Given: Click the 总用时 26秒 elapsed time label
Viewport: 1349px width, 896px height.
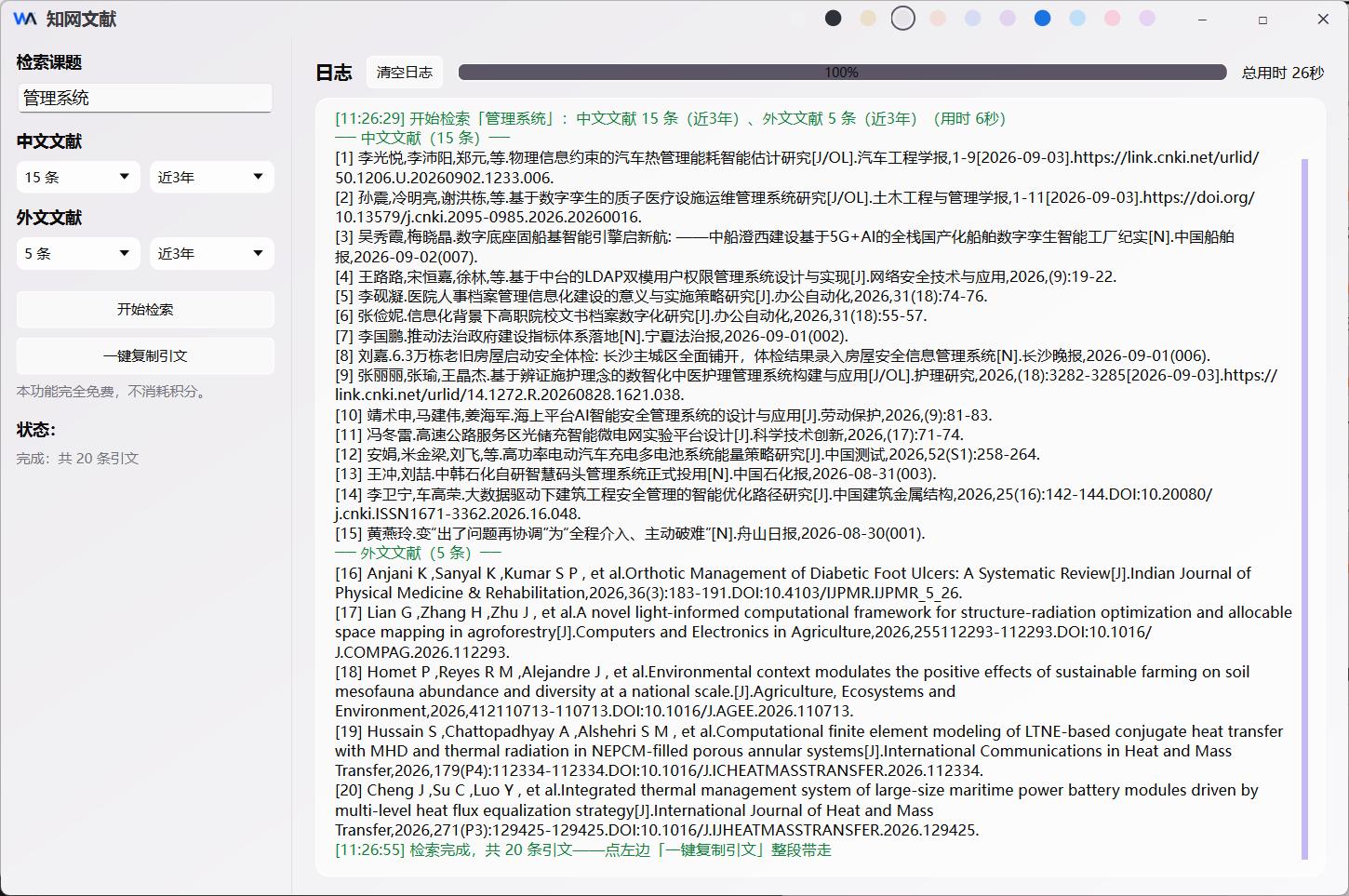Looking at the screenshot, I should point(1282,73).
